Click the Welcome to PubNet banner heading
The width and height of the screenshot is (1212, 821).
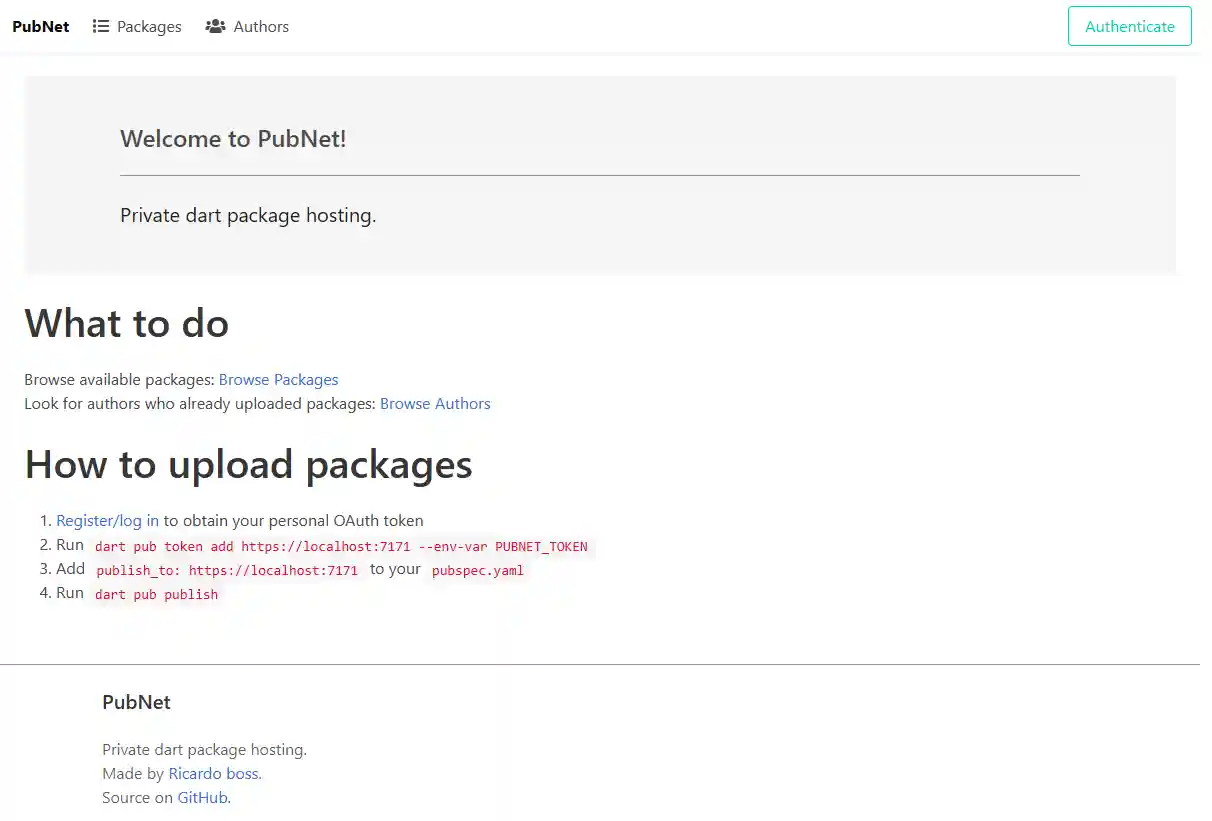point(233,139)
